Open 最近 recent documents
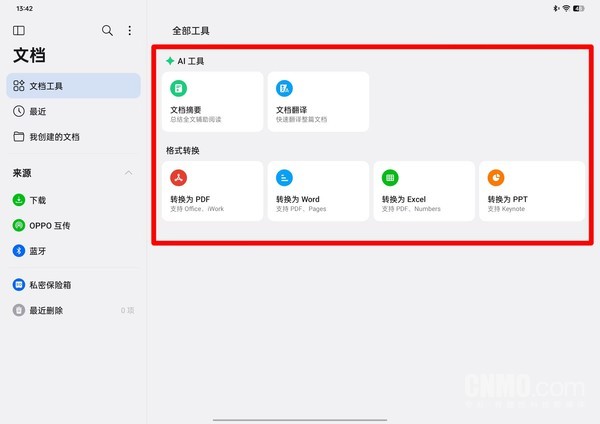 (x=40, y=111)
